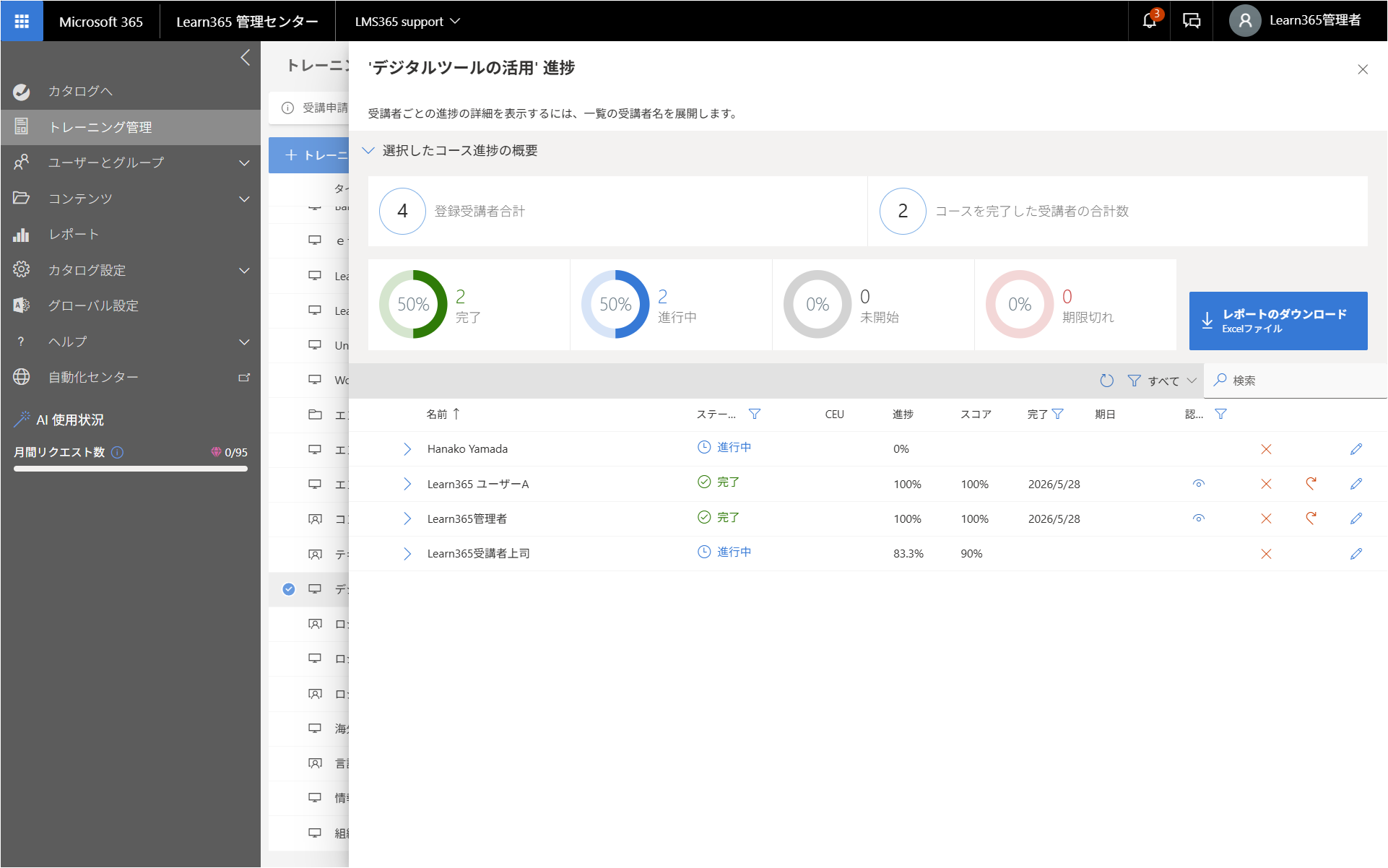This screenshot has height=868, width=1388.
Task: Click 進行中 status of Hanako Yamada
Action: (724, 447)
